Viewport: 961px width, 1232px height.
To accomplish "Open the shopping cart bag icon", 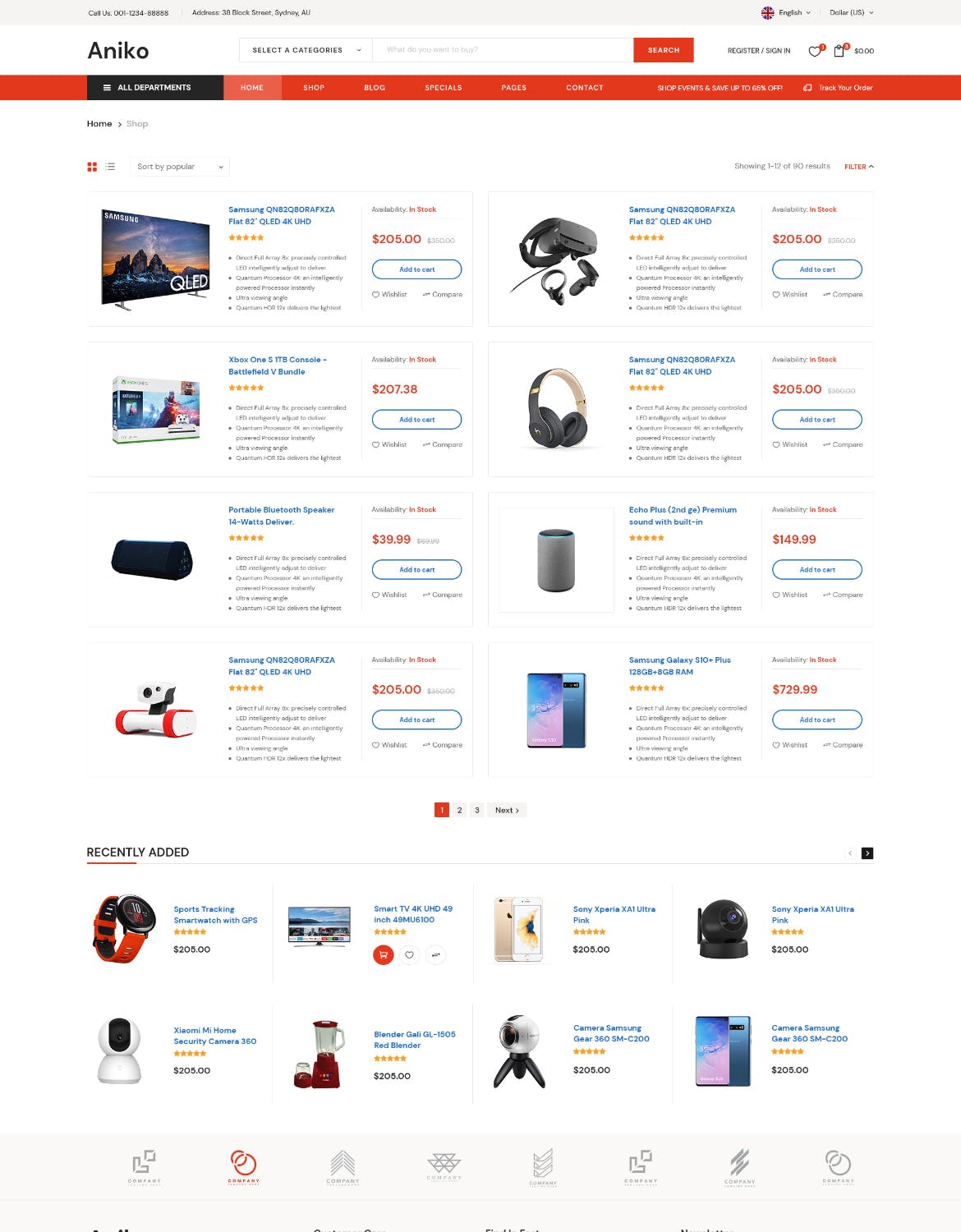I will (x=839, y=50).
